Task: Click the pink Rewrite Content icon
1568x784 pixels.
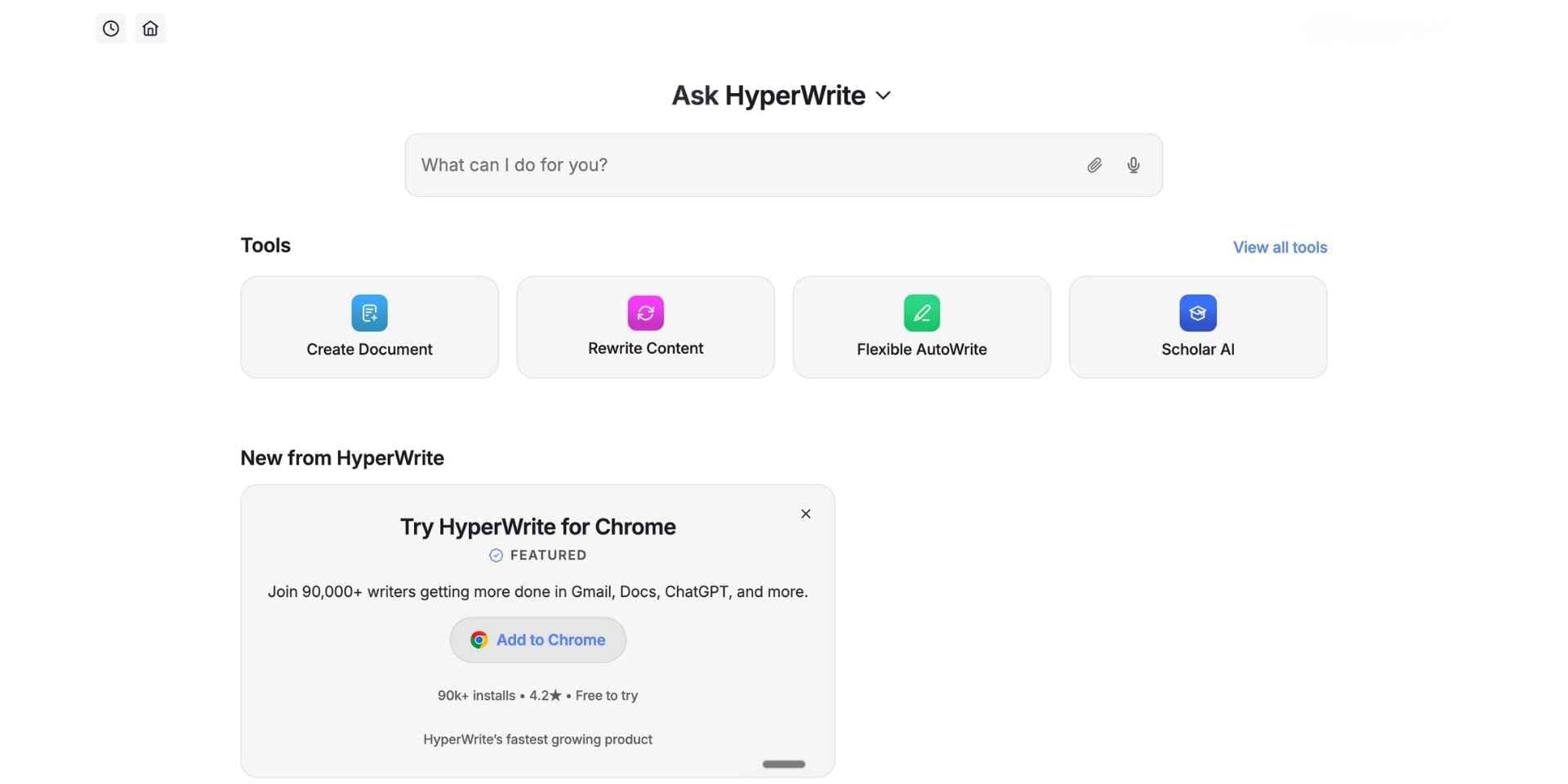Action: point(645,313)
